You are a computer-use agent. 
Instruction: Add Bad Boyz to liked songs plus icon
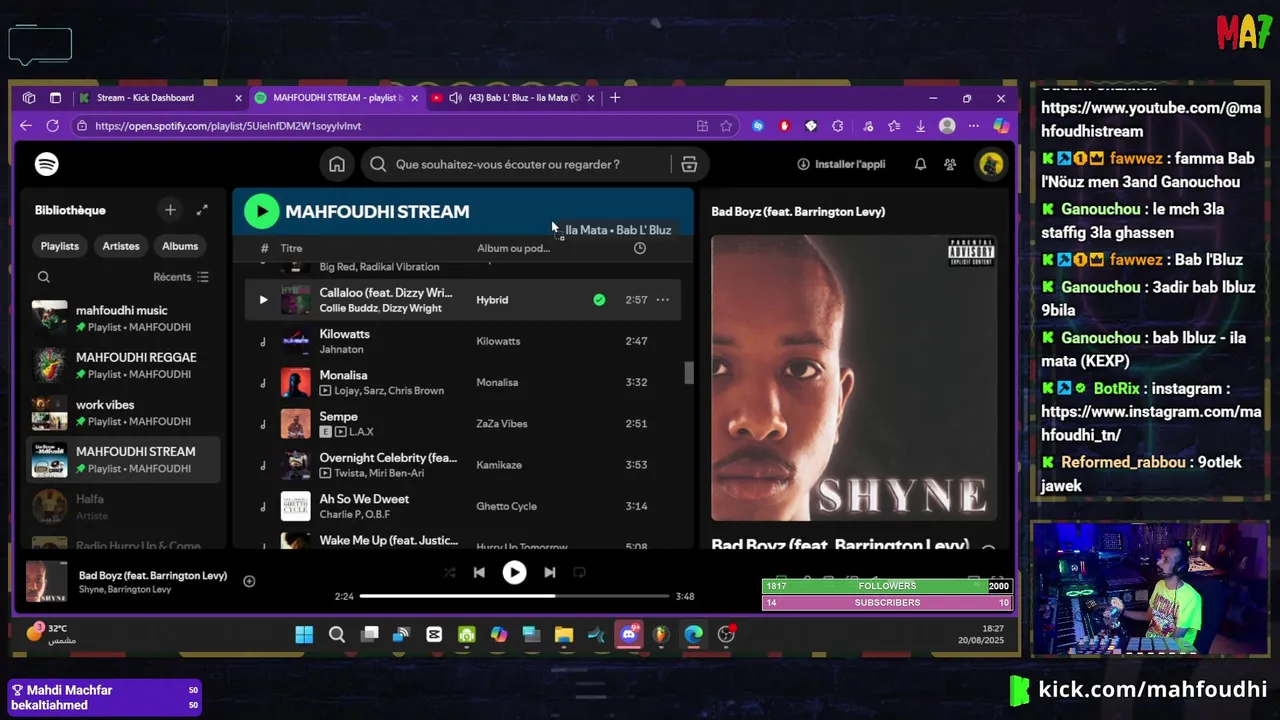point(249,581)
